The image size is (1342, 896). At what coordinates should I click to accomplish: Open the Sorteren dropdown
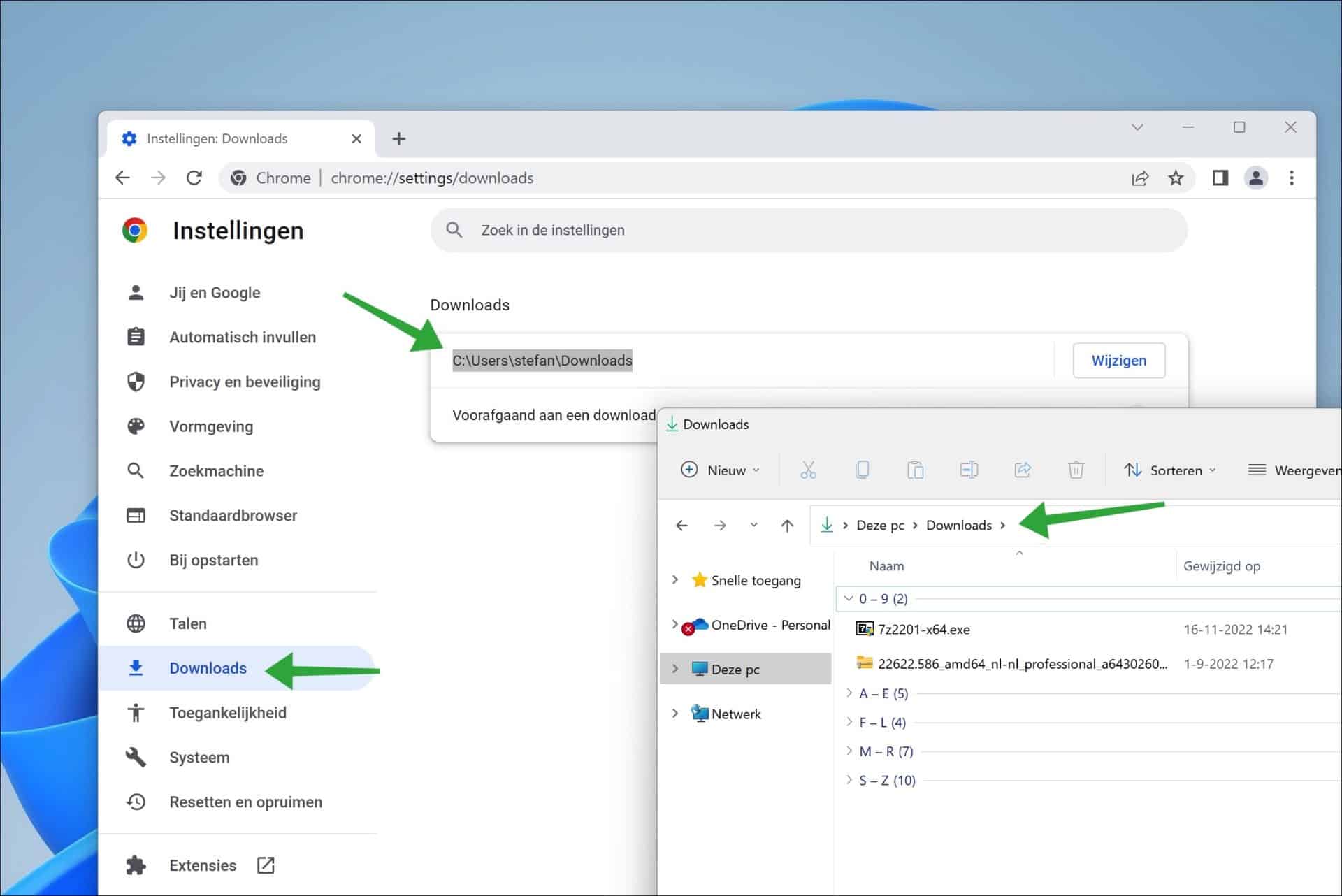[1170, 470]
